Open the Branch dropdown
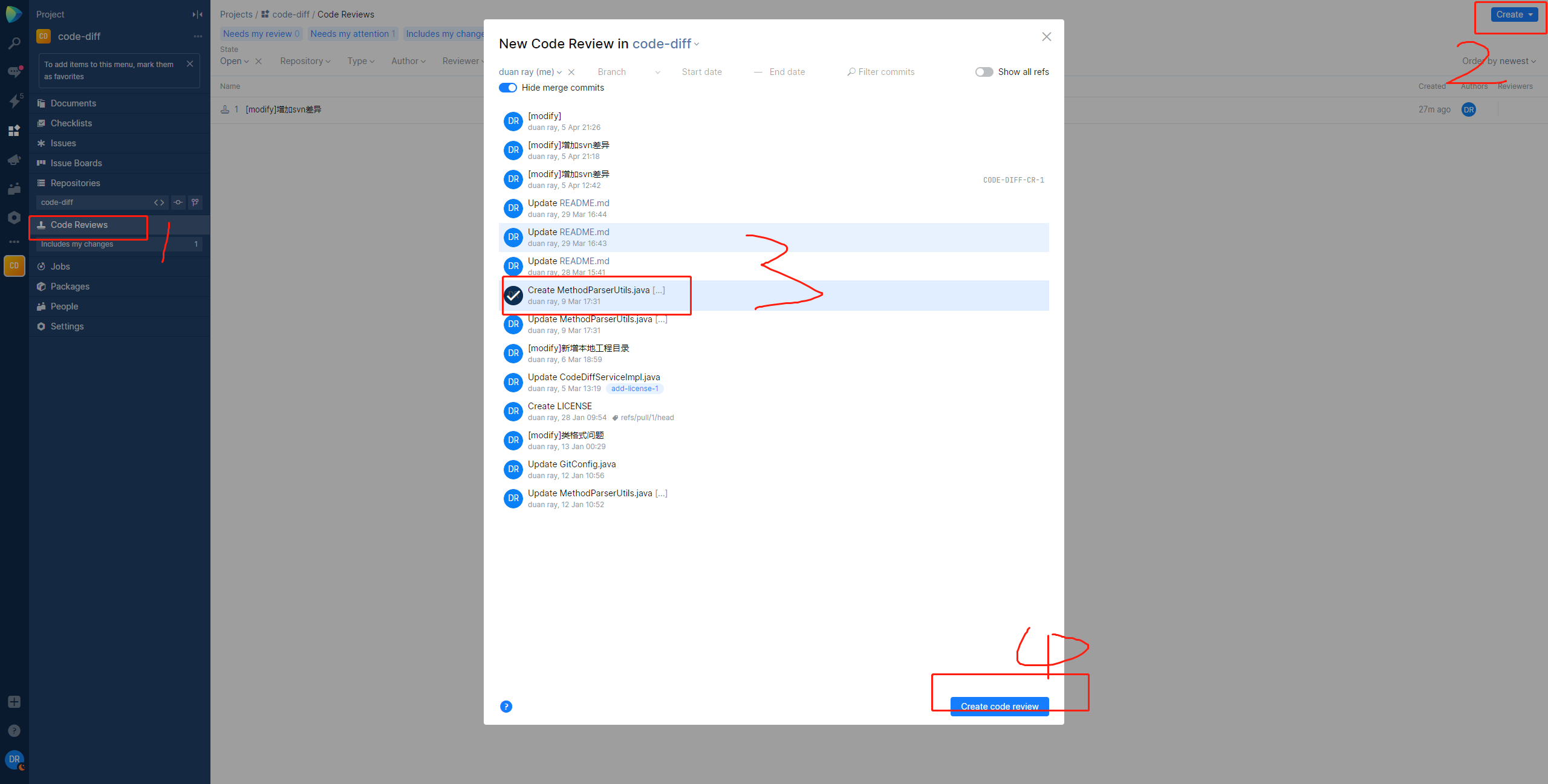 coord(629,72)
